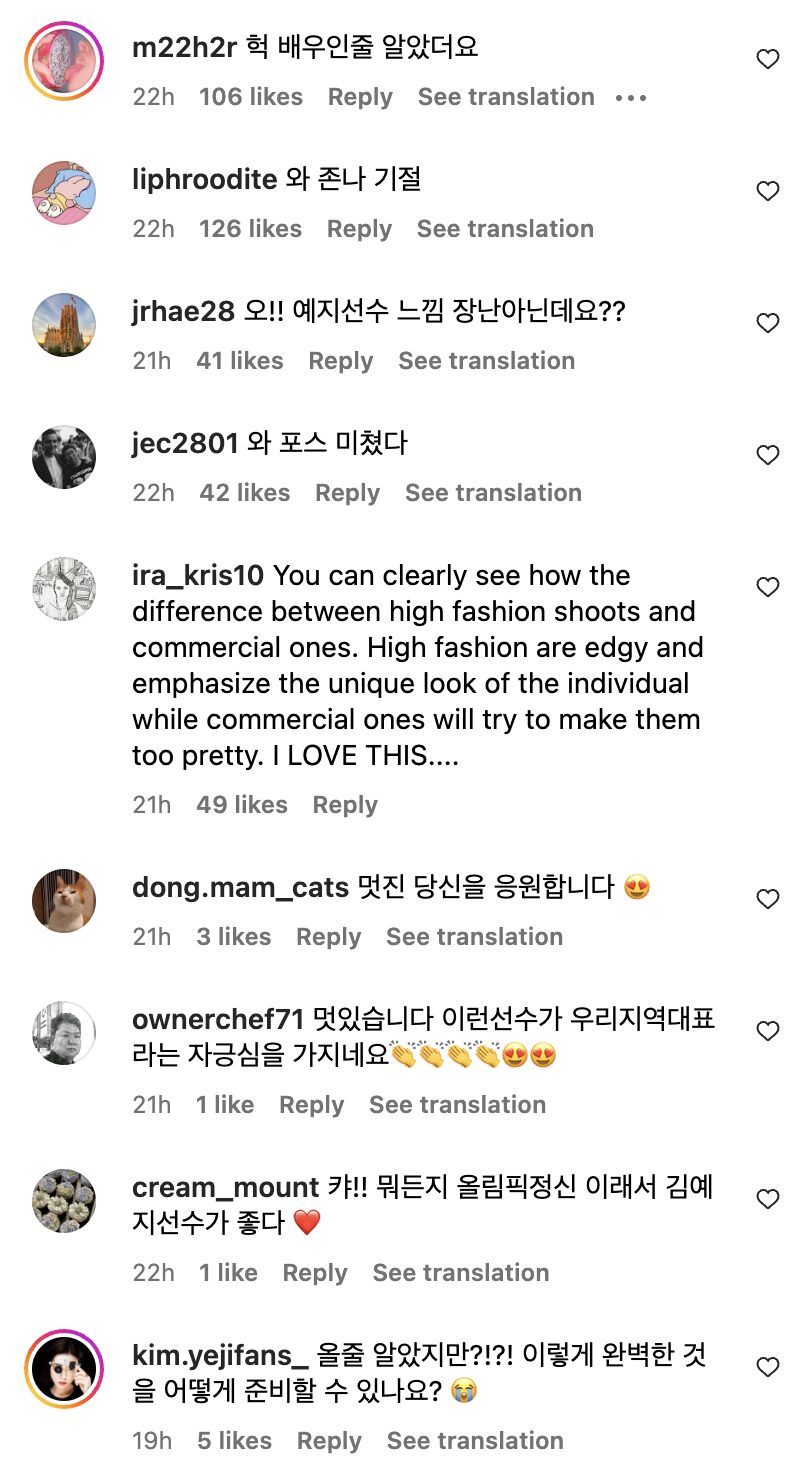This screenshot has width=806, height=1476.
Task: Like the cream_mount comment
Action: 767,1199
